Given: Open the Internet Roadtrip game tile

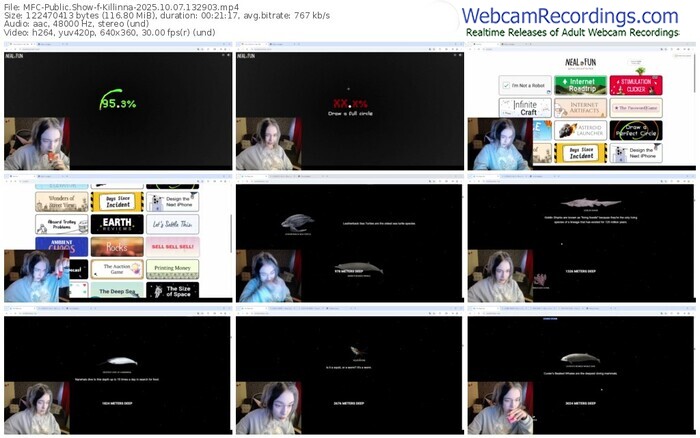Looking at the screenshot, I should [580, 85].
